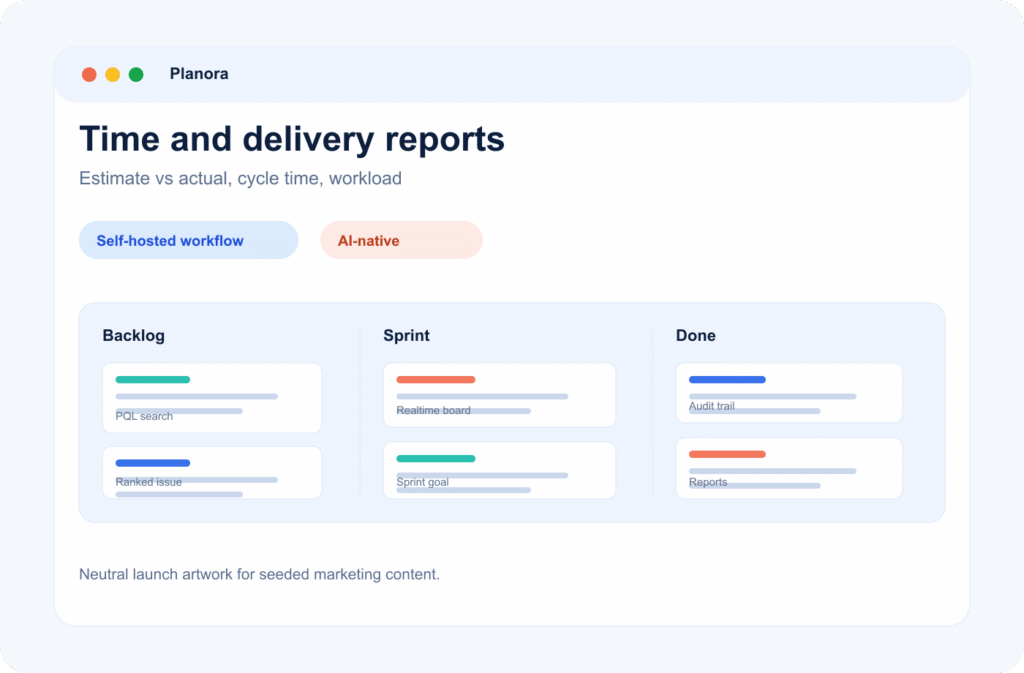Open the Ranked issue card

pyautogui.click(x=212, y=473)
